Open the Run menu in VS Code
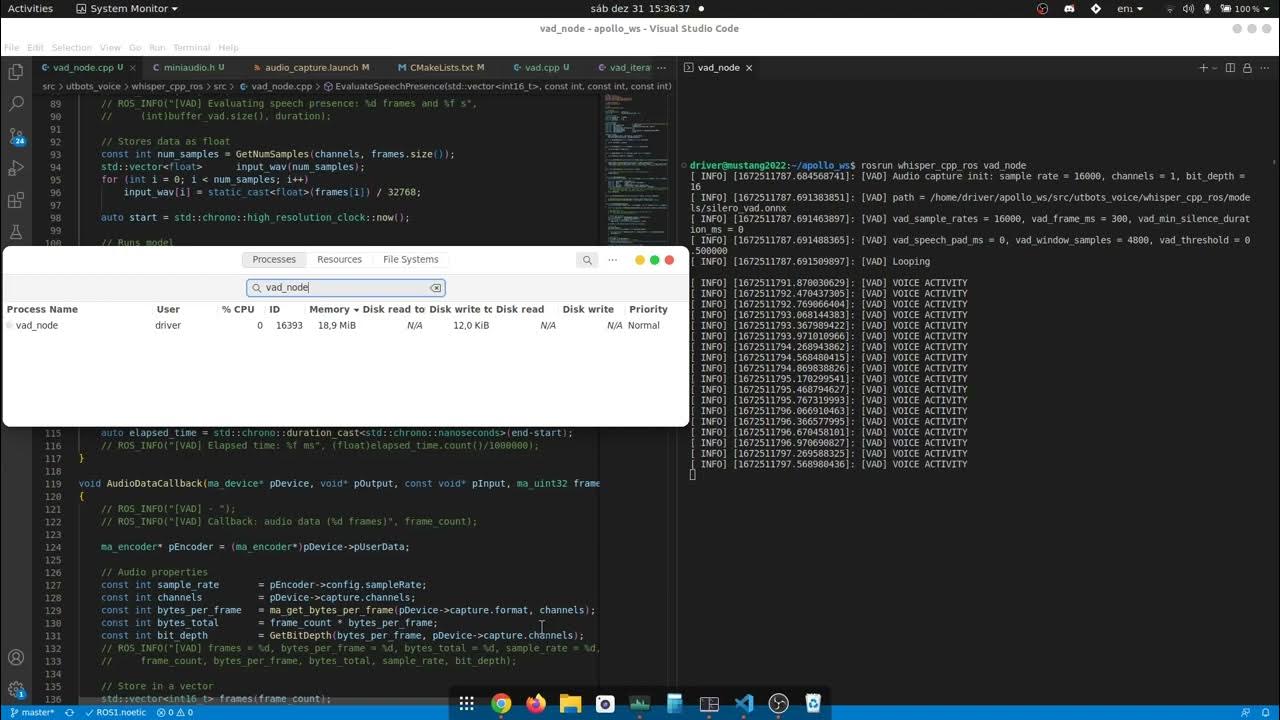 157,47
